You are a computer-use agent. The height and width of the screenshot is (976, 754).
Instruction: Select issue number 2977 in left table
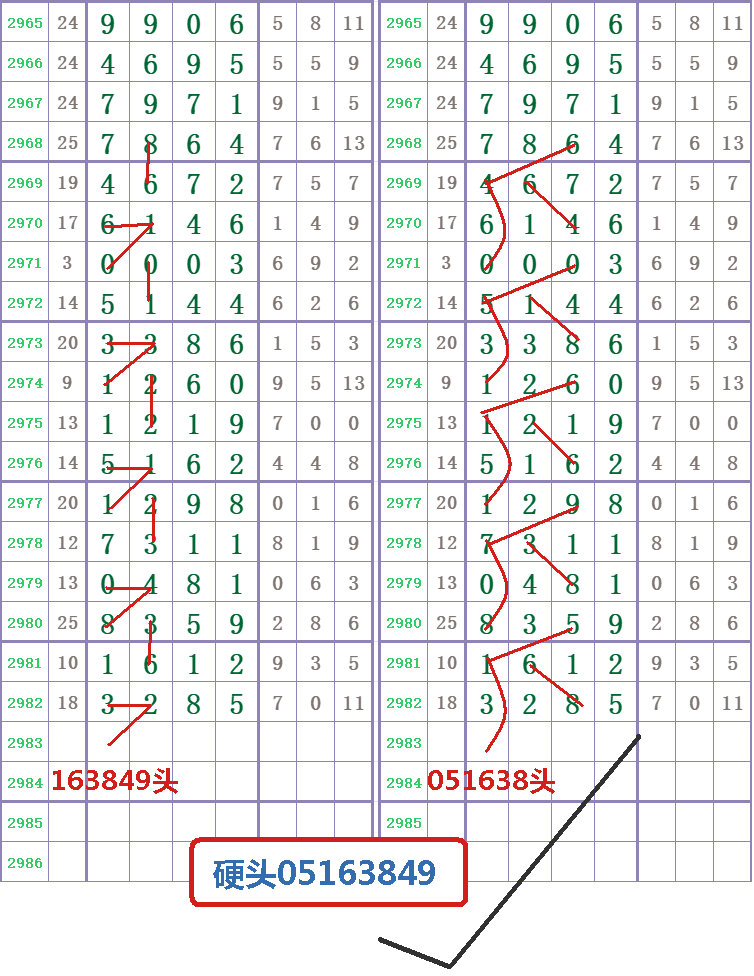click(x=25, y=503)
